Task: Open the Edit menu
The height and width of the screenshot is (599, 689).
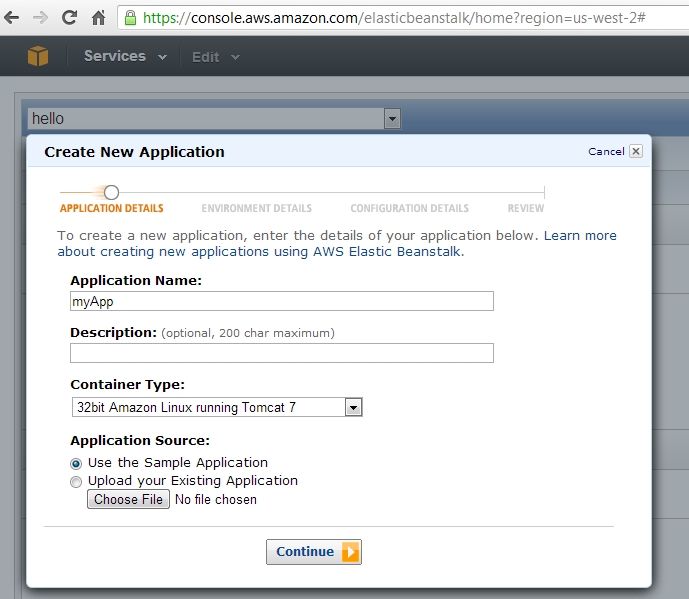Action: point(216,57)
